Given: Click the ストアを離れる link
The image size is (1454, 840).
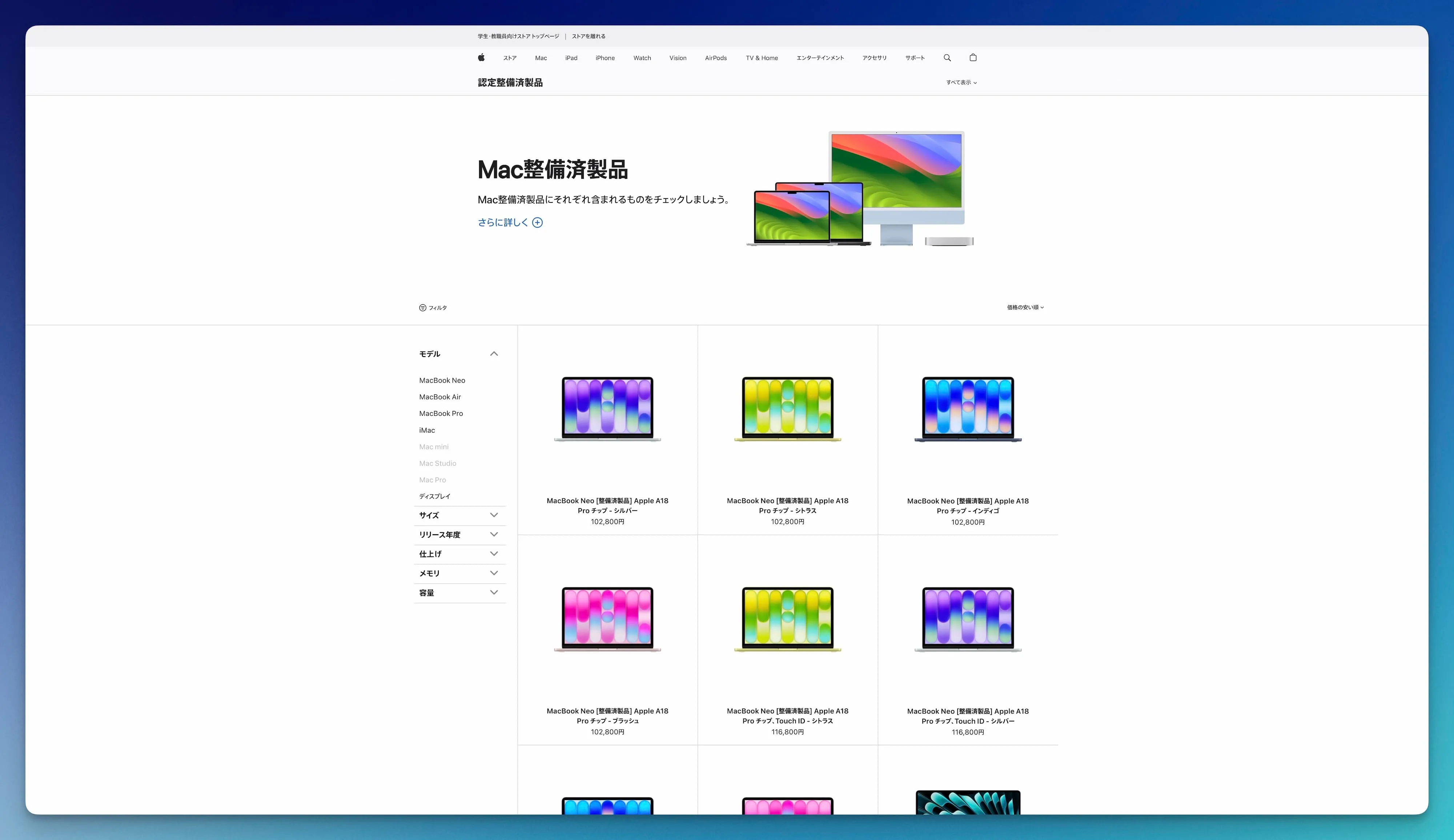Looking at the screenshot, I should 589,36.
